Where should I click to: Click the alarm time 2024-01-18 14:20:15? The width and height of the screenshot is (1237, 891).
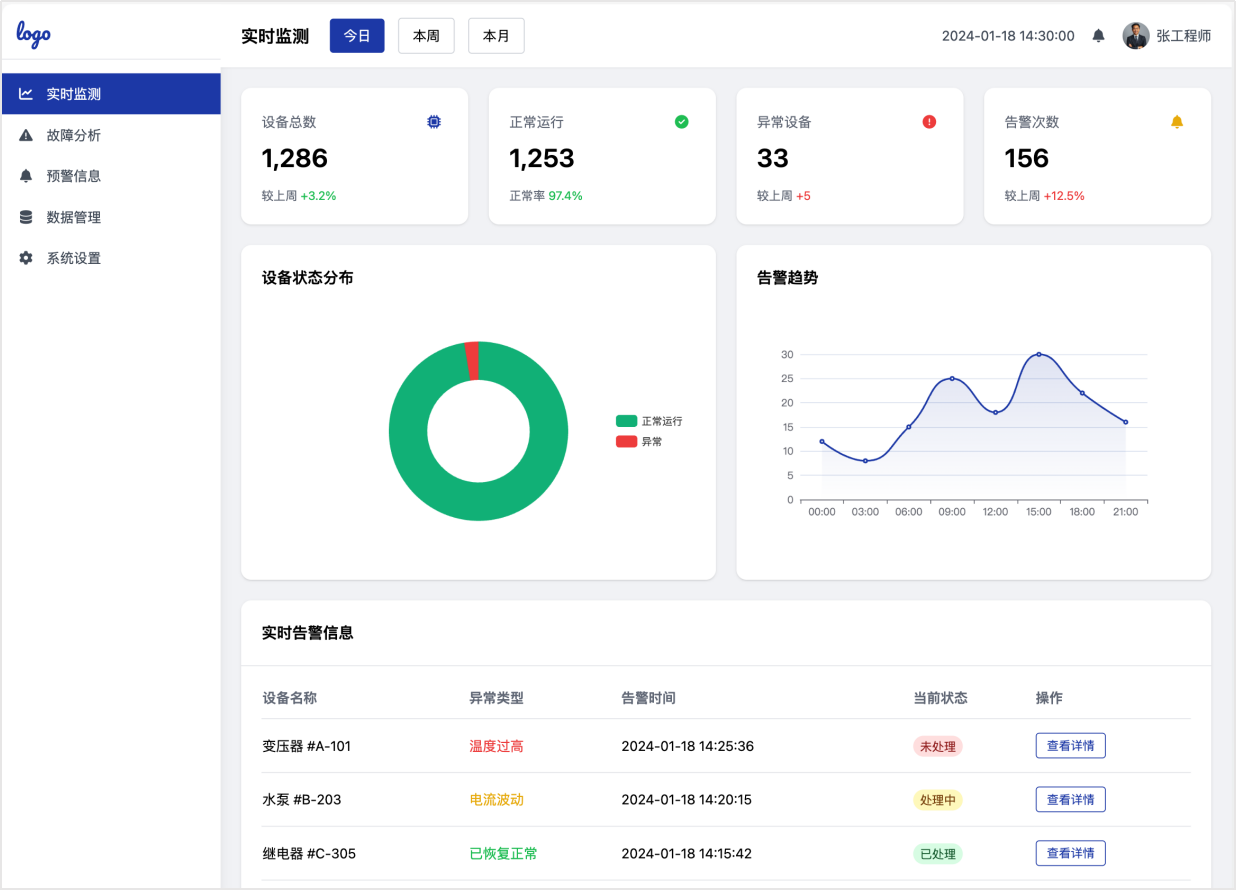click(687, 801)
